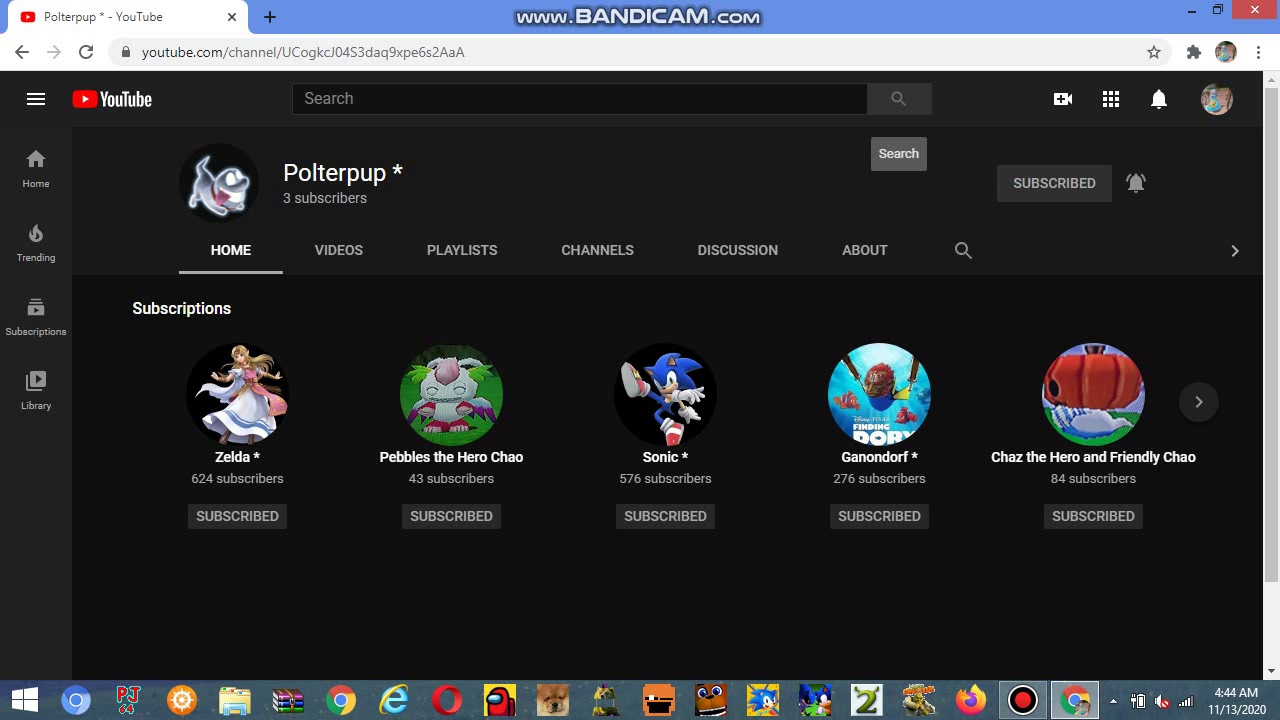Click the taskbar volume icon

(1162, 701)
